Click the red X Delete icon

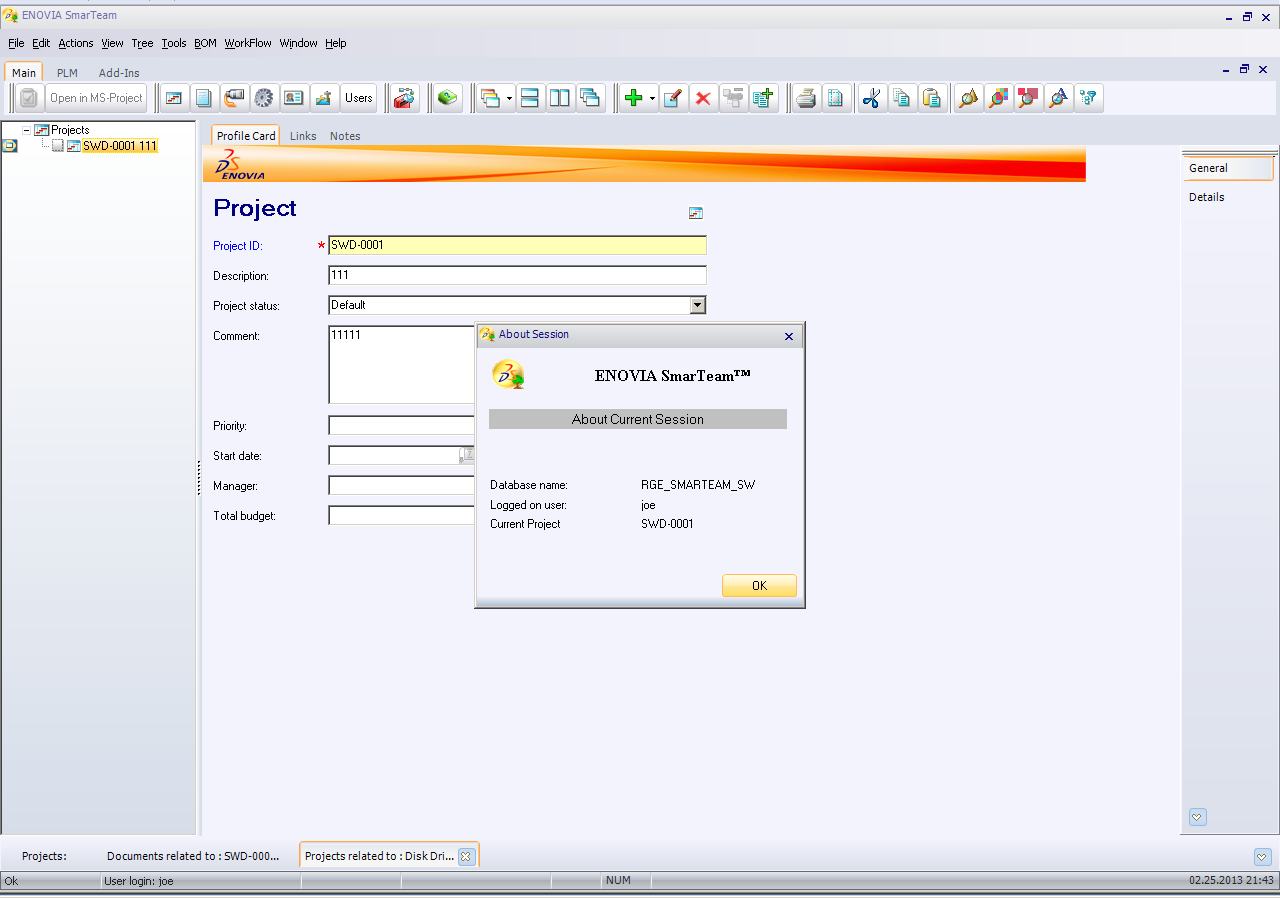point(703,98)
